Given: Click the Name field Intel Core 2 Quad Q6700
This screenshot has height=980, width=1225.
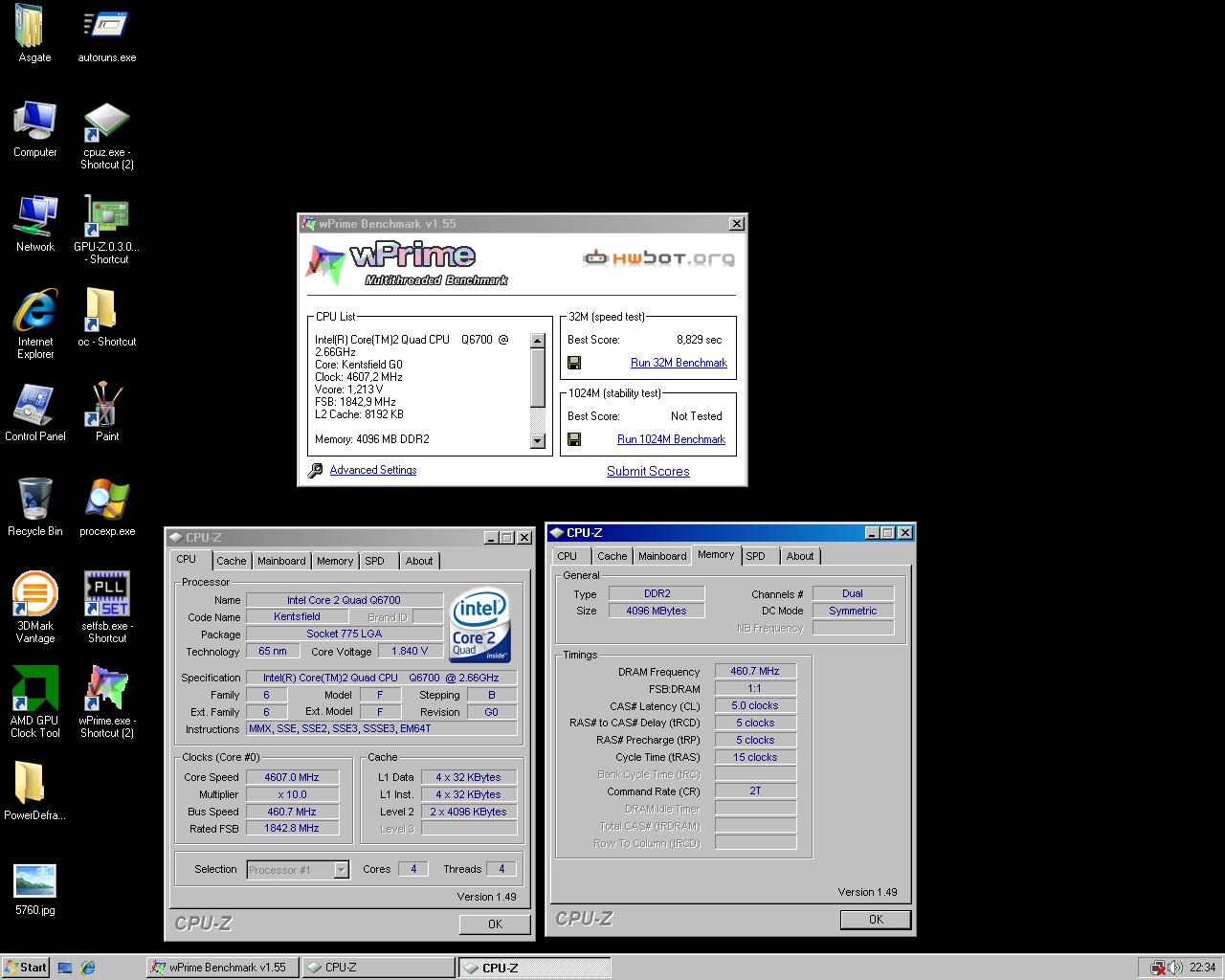Looking at the screenshot, I should click(x=345, y=600).
